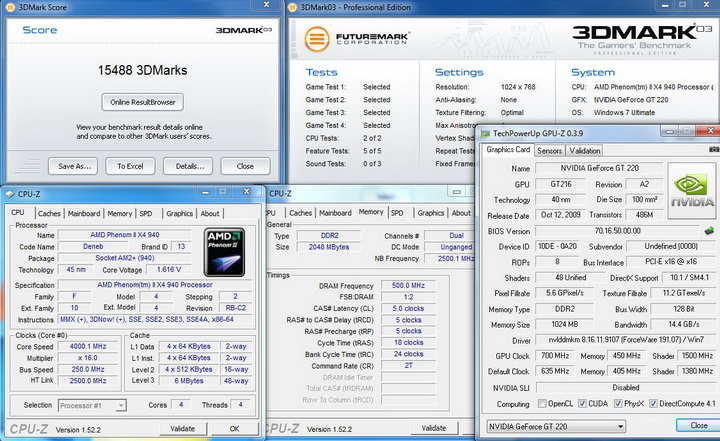
Task: Click the CAS# Latency 5.0 clocks value
Action: click(x=408, y=308)
